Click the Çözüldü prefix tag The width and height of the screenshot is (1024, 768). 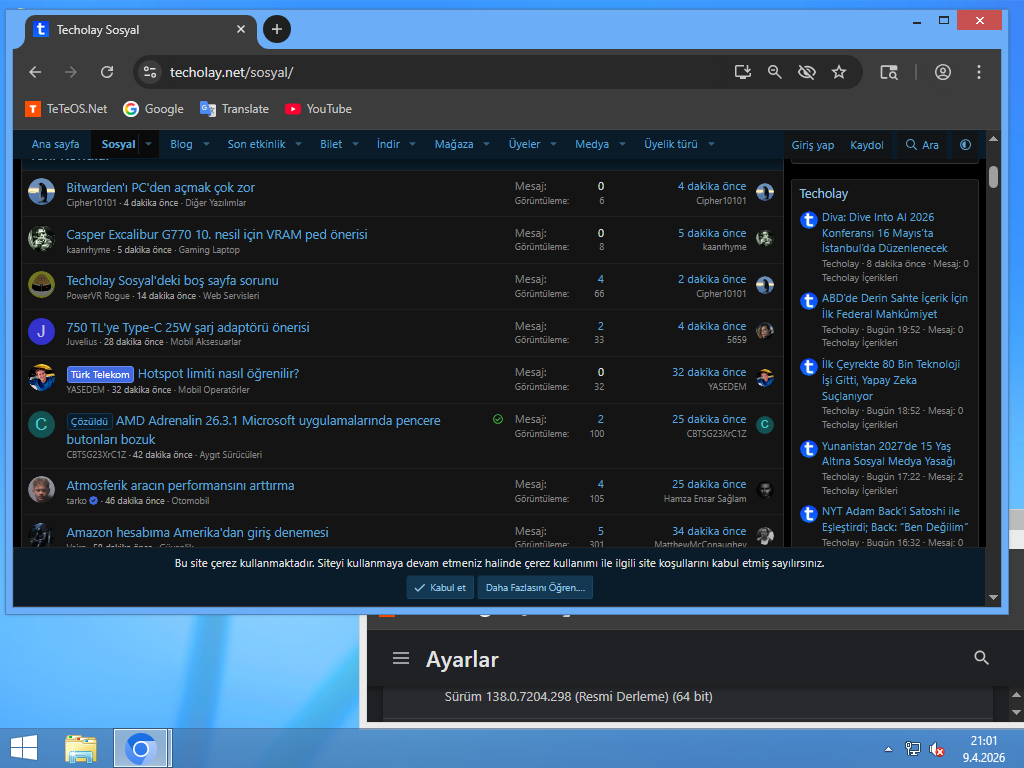coord(89,421)
